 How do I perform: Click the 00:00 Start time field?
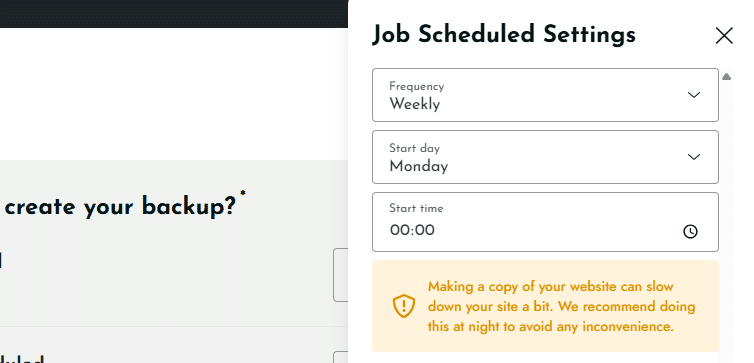[545, 222]
